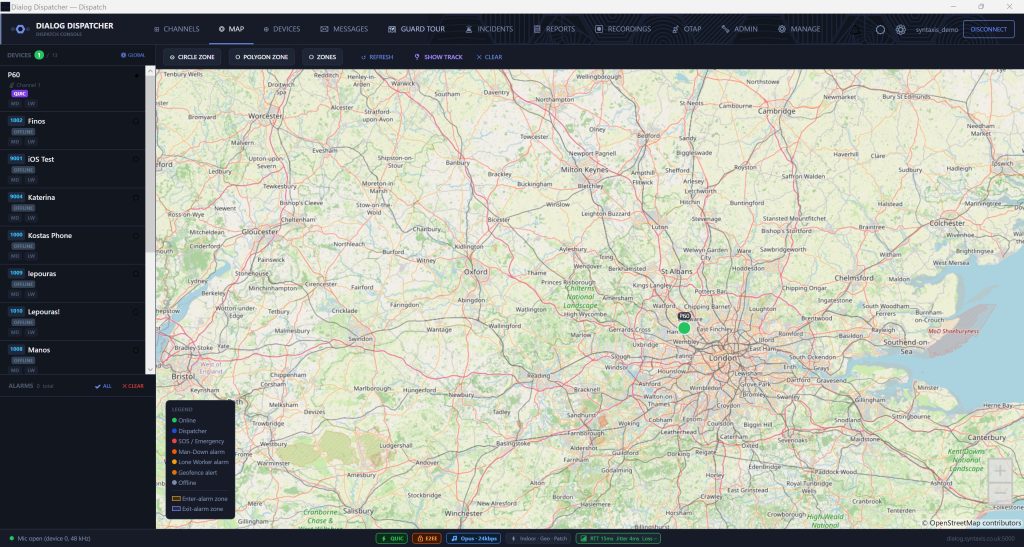Image resolution: width=1024 pixels, height=547 pixels.
Task: Open the Messages tab
Action: (x=344, y=29)
